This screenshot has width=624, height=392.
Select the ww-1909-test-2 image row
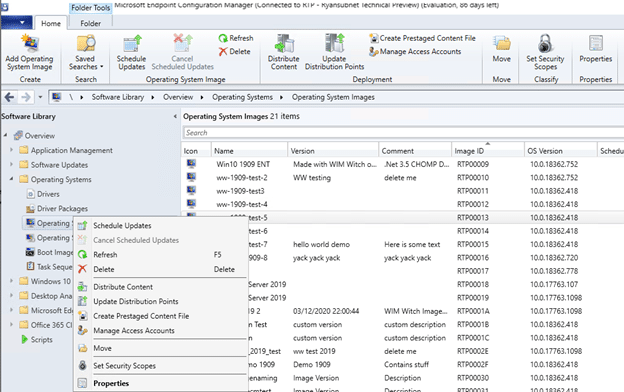(403, 177)
